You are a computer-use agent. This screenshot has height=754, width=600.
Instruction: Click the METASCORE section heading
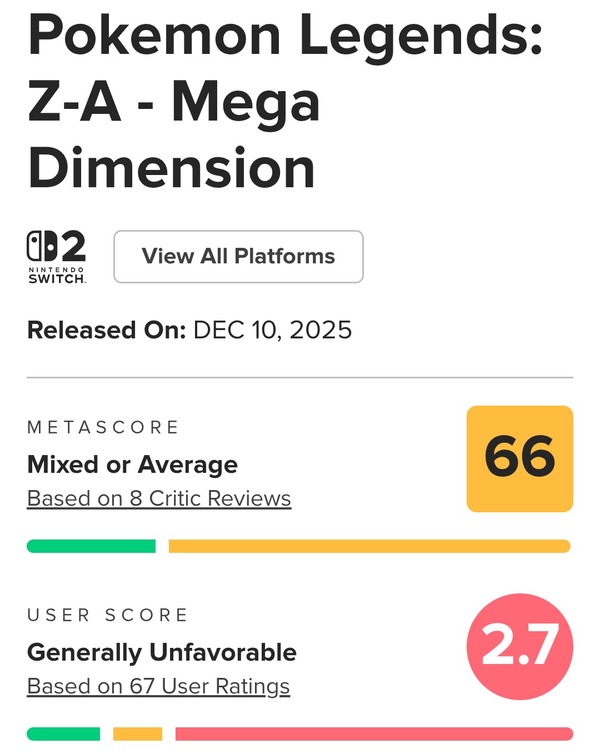[x=104, y=428]
